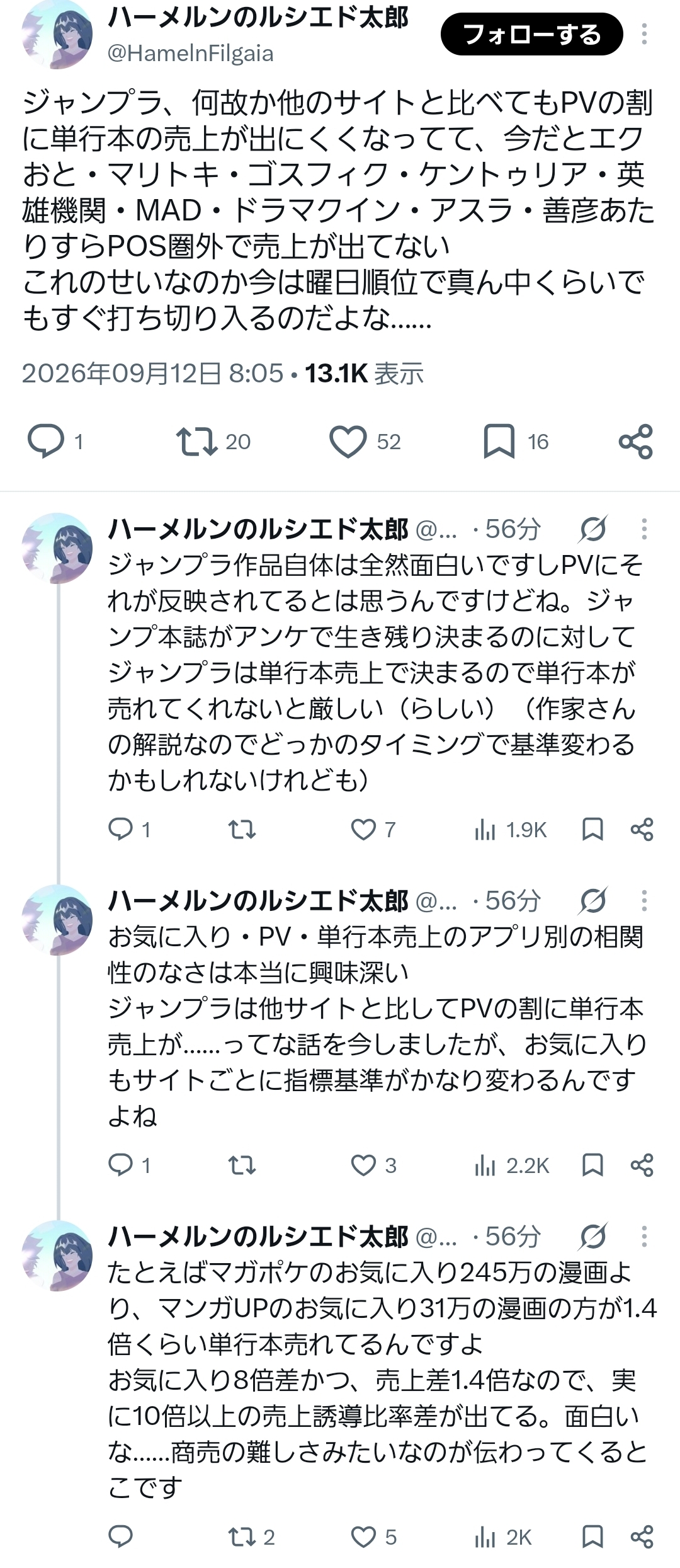Click the Grok icon on the first reply
The height and width of the screenshot is (1568, 680).
click(592, 529)
